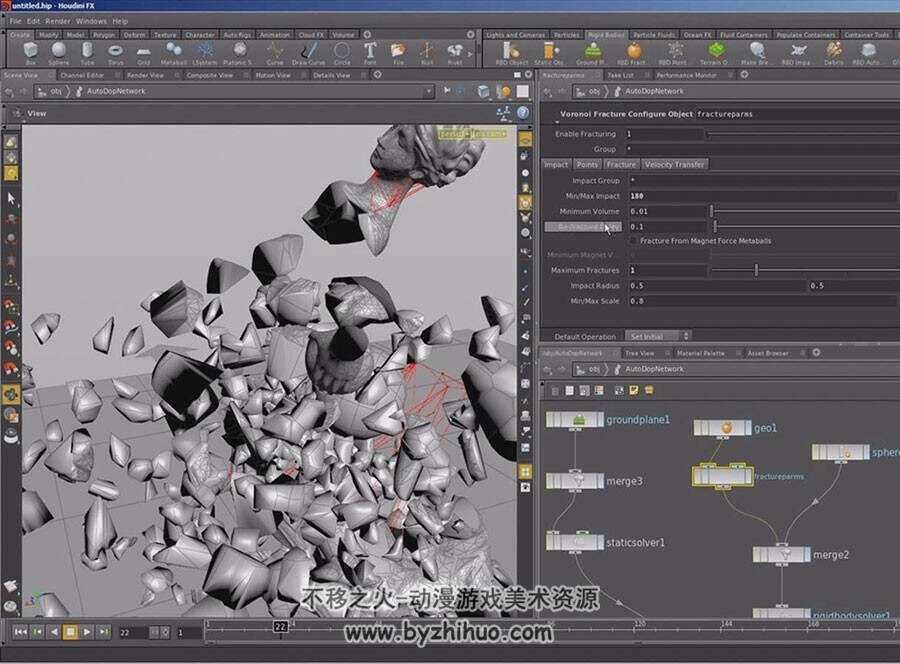900x664 pixels.
Task: Select the RBD Object shelf tool
Action: coord(511,53)
